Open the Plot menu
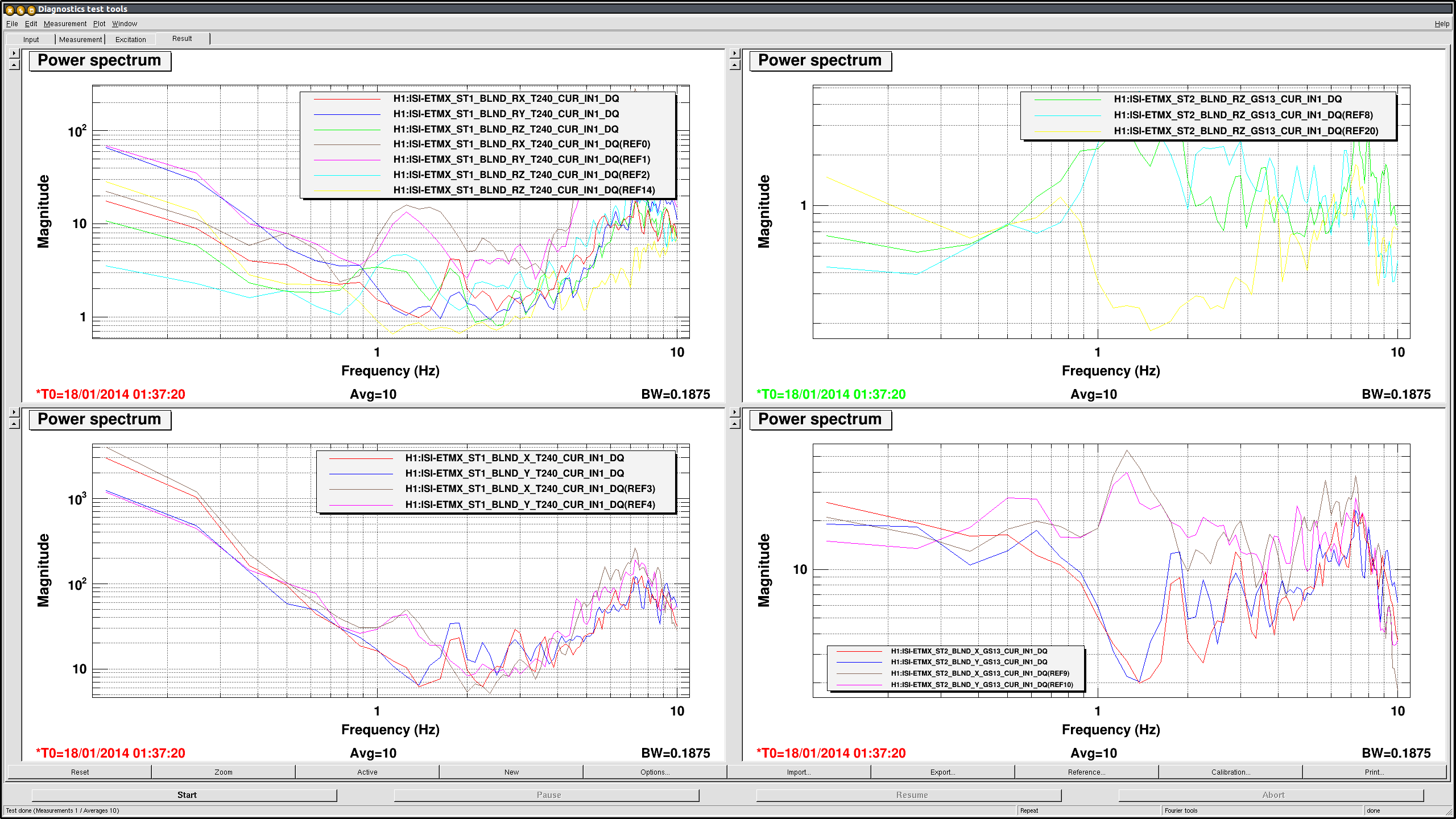Viewport: 1456px width, 819px height. (99, 24)
